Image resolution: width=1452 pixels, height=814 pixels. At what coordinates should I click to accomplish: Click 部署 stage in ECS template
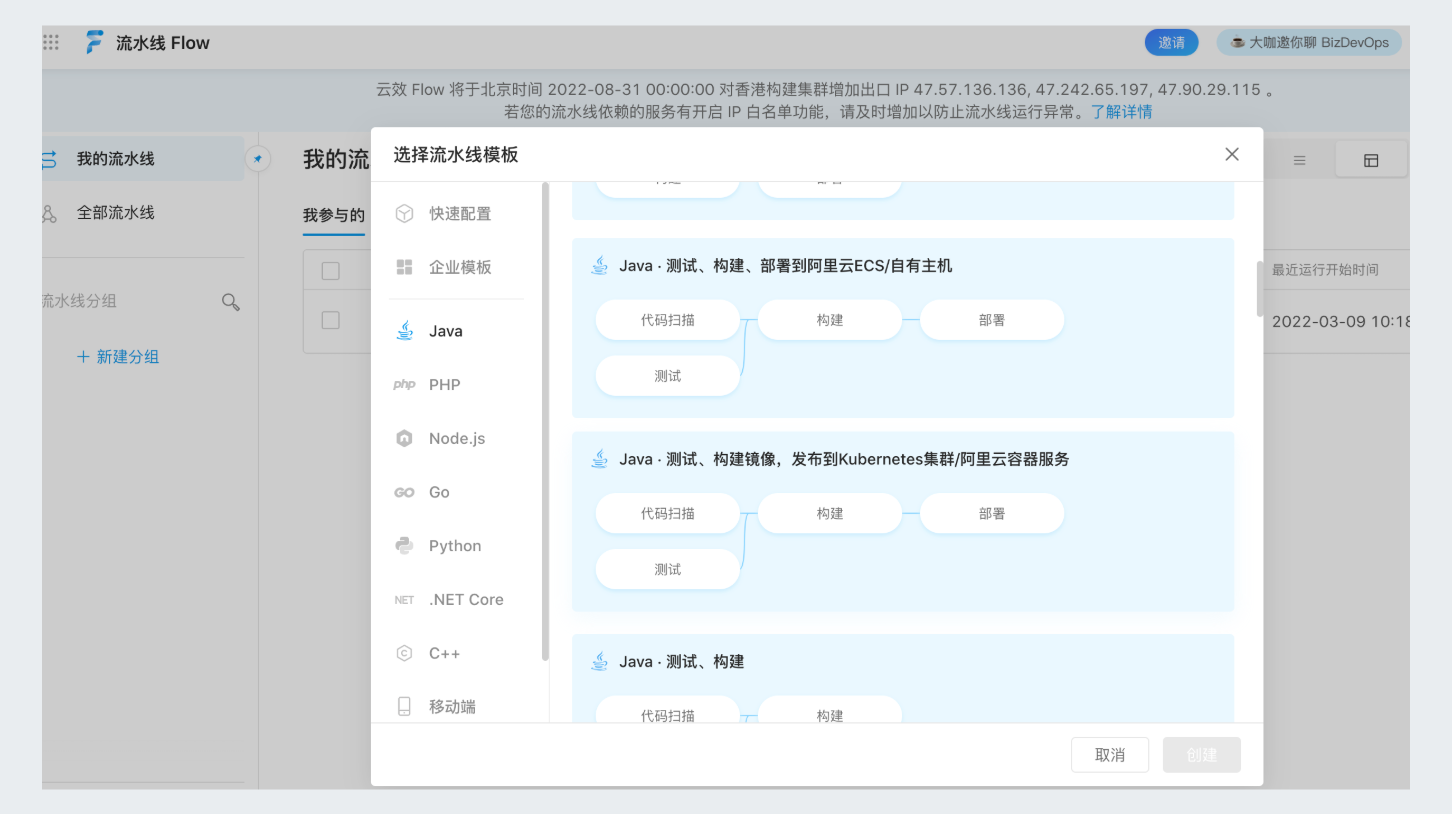point(992,320)
